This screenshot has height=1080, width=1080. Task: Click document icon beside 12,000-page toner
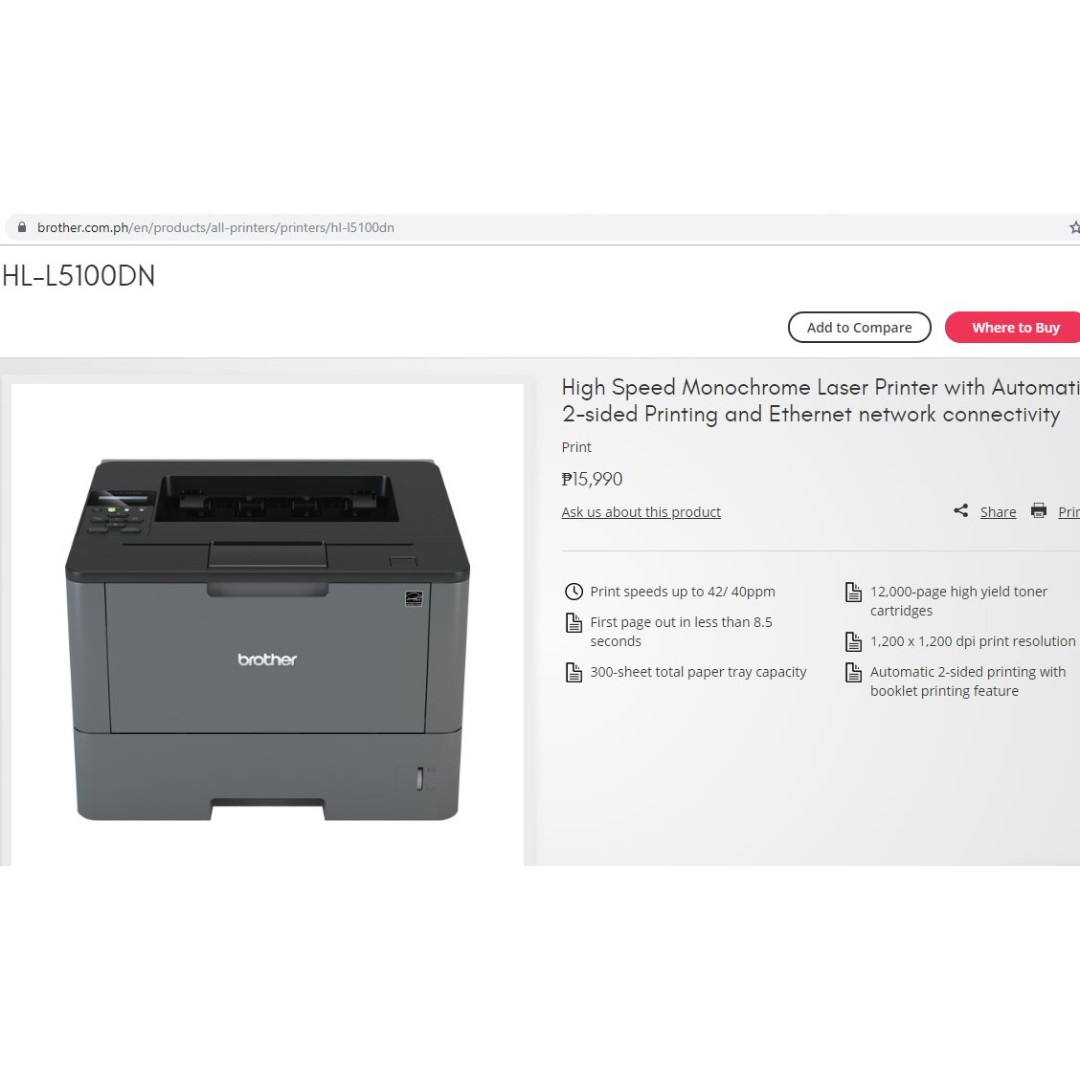click(853, 592)
